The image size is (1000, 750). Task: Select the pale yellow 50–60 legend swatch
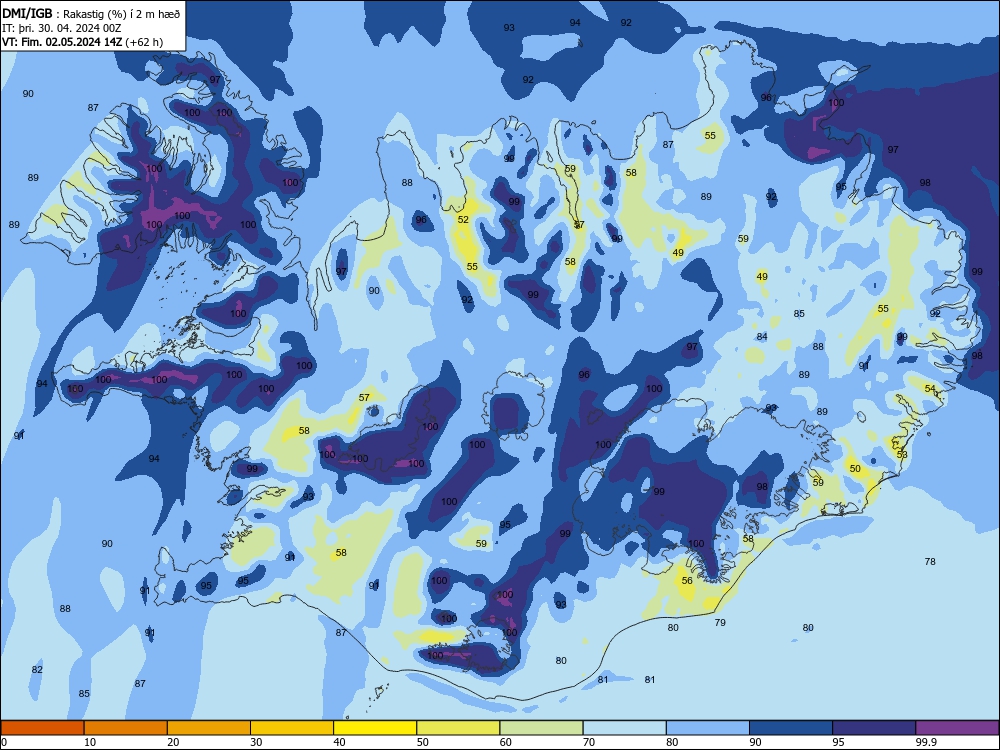458,728
